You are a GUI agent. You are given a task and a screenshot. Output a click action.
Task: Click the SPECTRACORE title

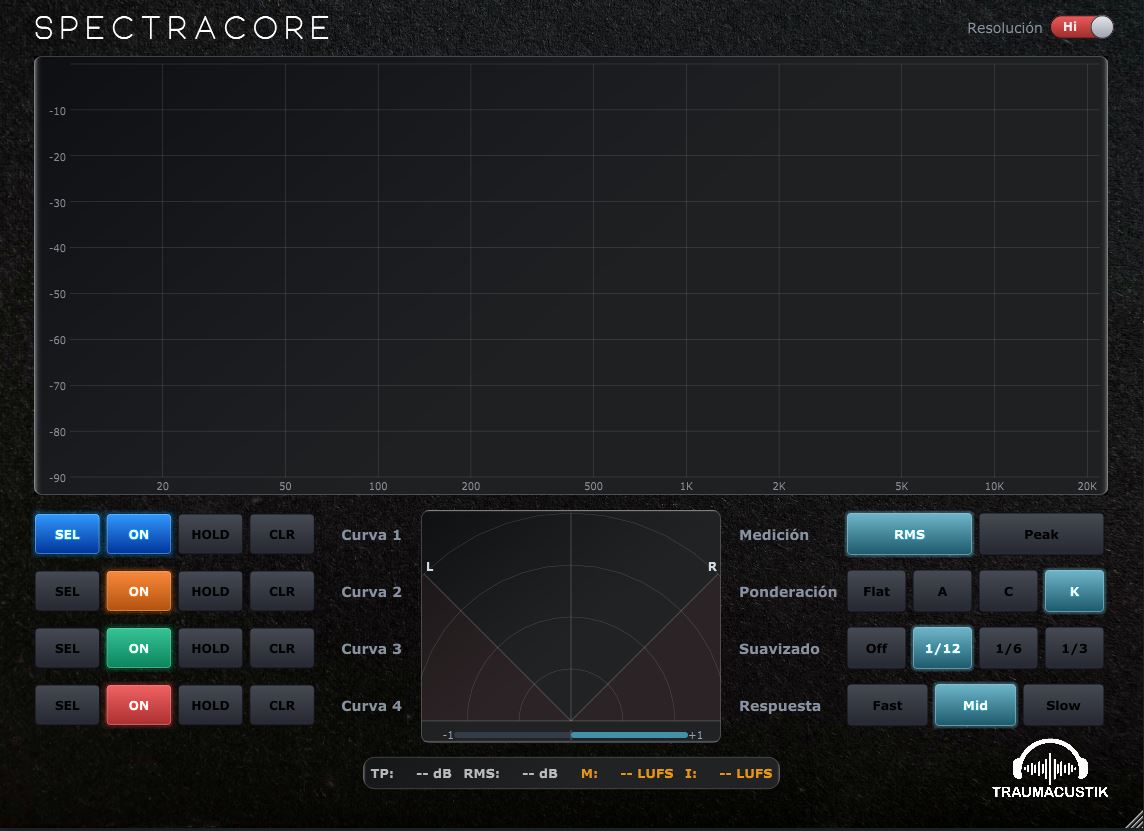[182, 28]
